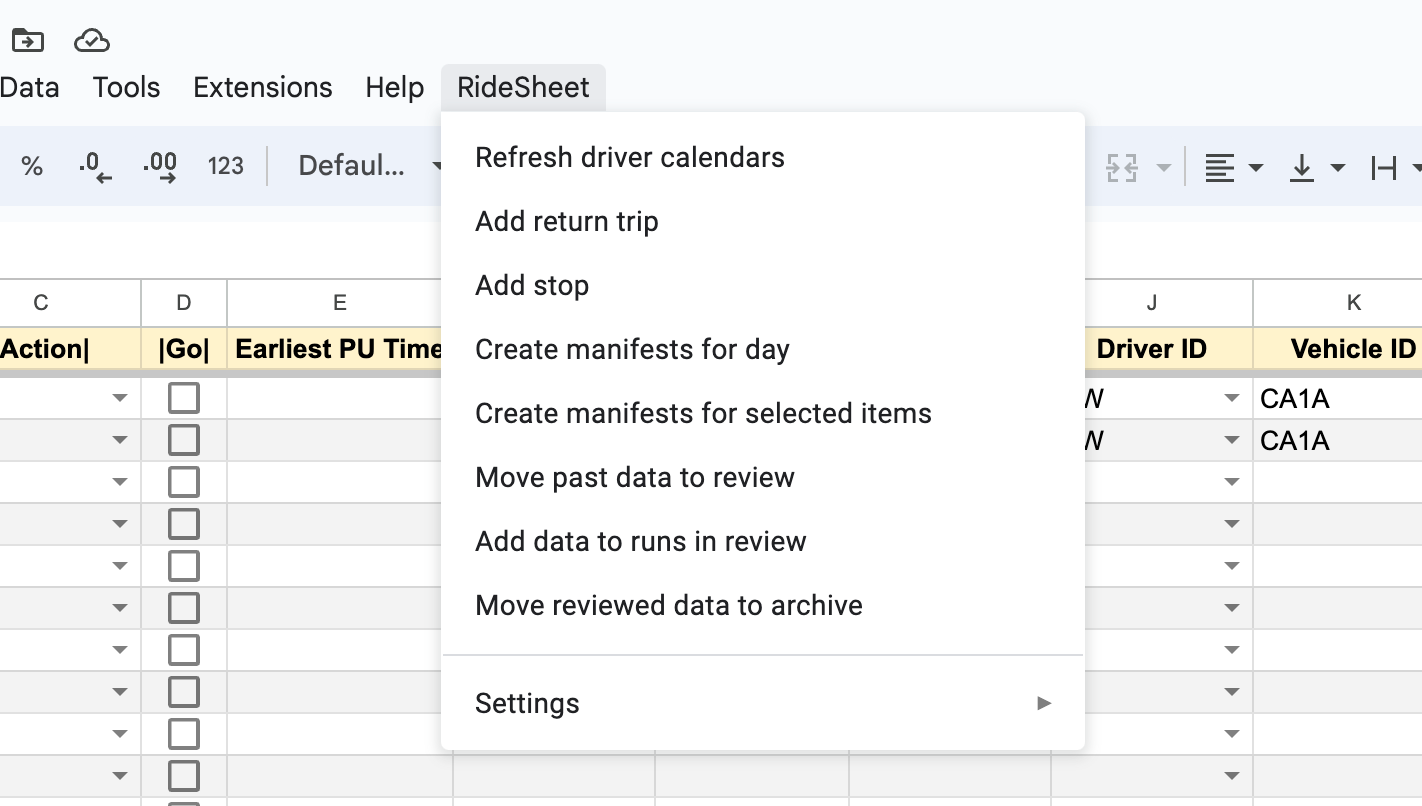Format as percent with % icon
The image size is (1422, 806).
32,166
